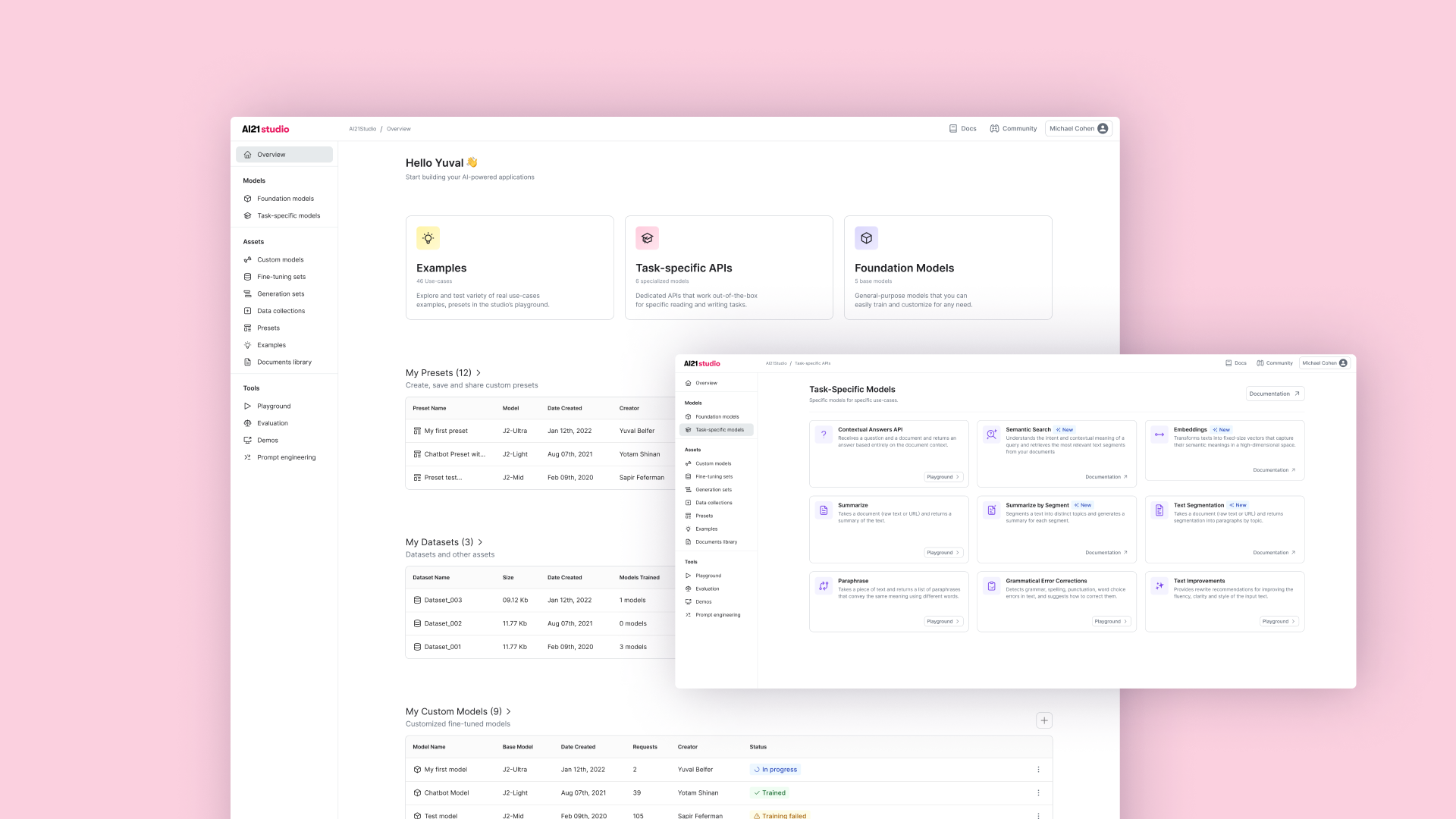Open Playground for the Summarize card
The width and height of the screenshot is (1456, 819).
point(943,553)
